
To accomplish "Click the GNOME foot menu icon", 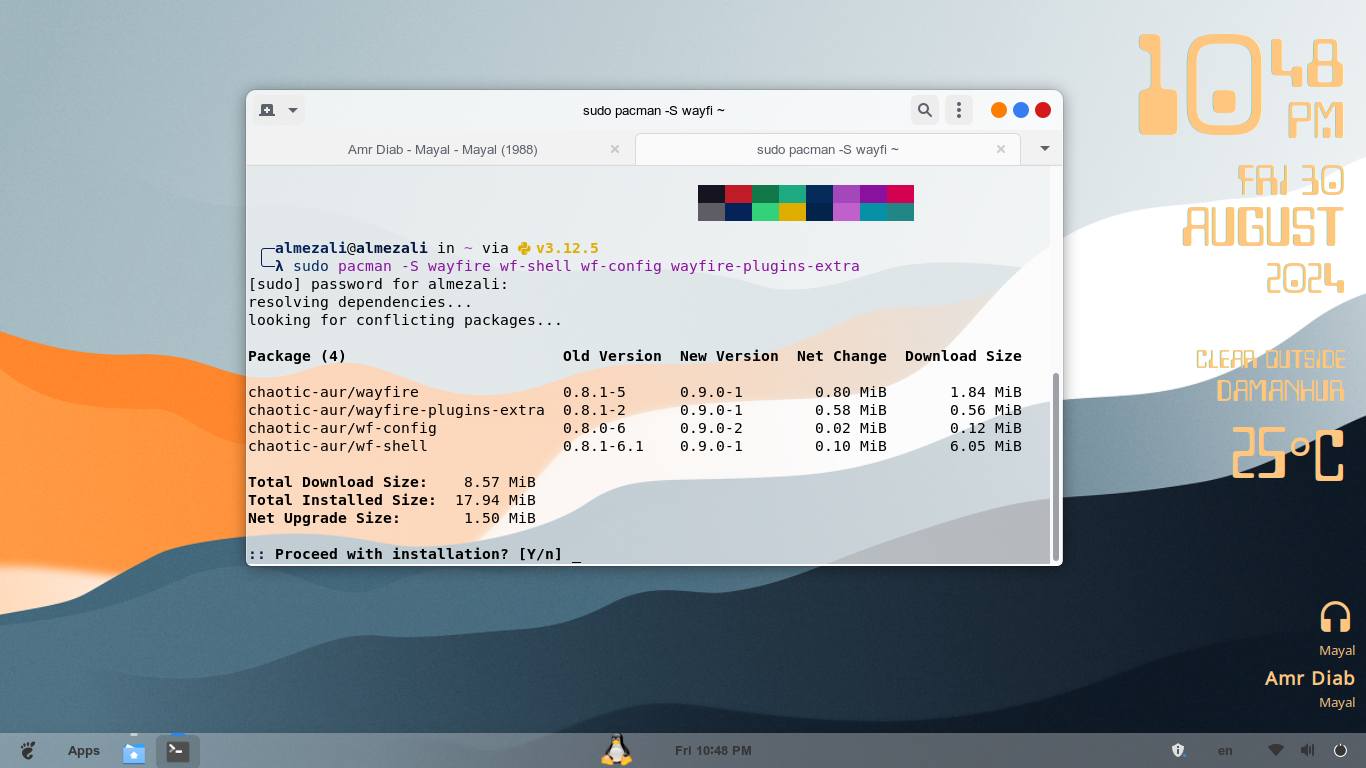I will pyautogui.click(x=28, y=750).
